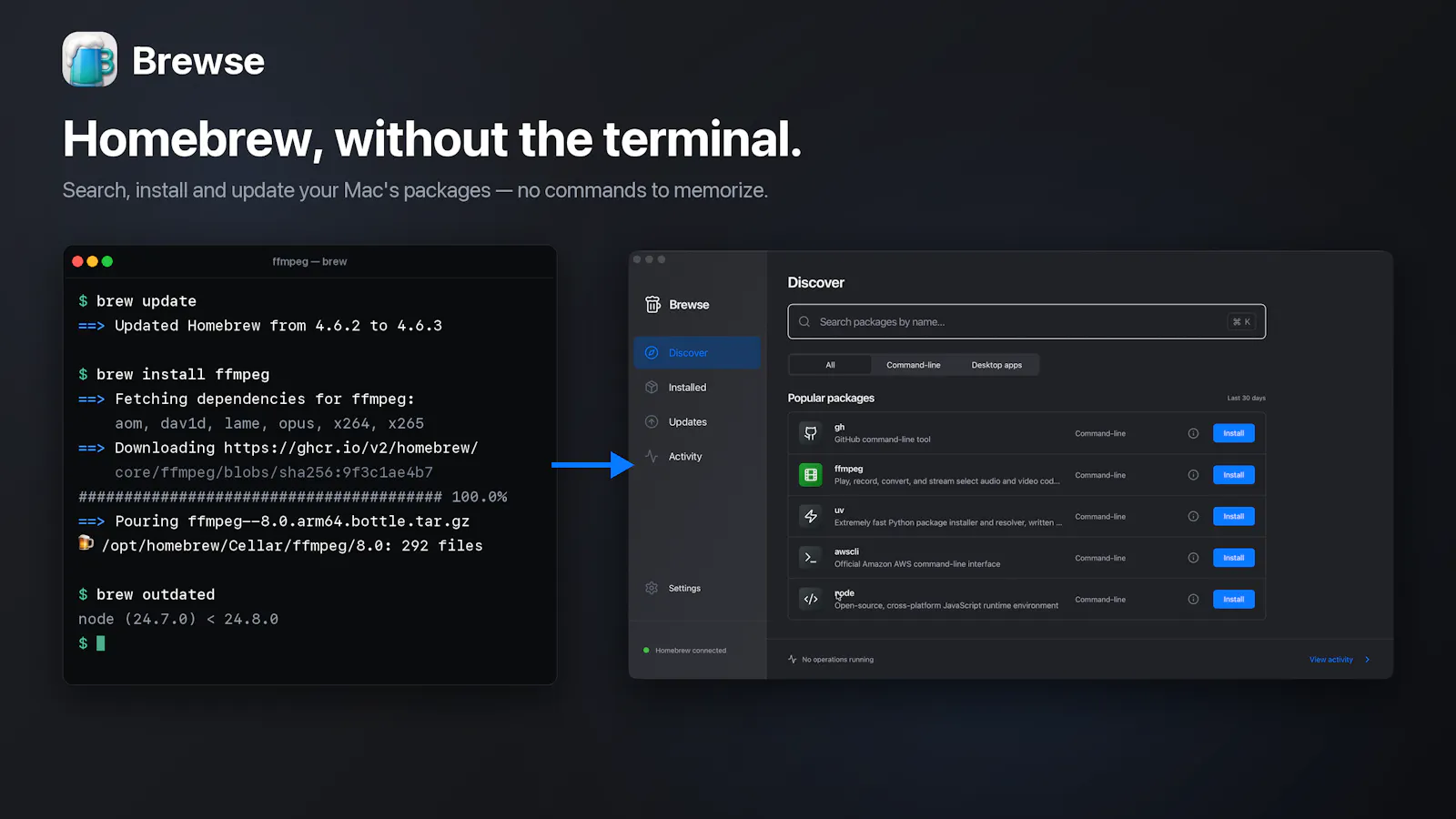Show info for the uv package
Image resolution: width=1456 pixels, height=819 pixels.
click(1193, 516)
